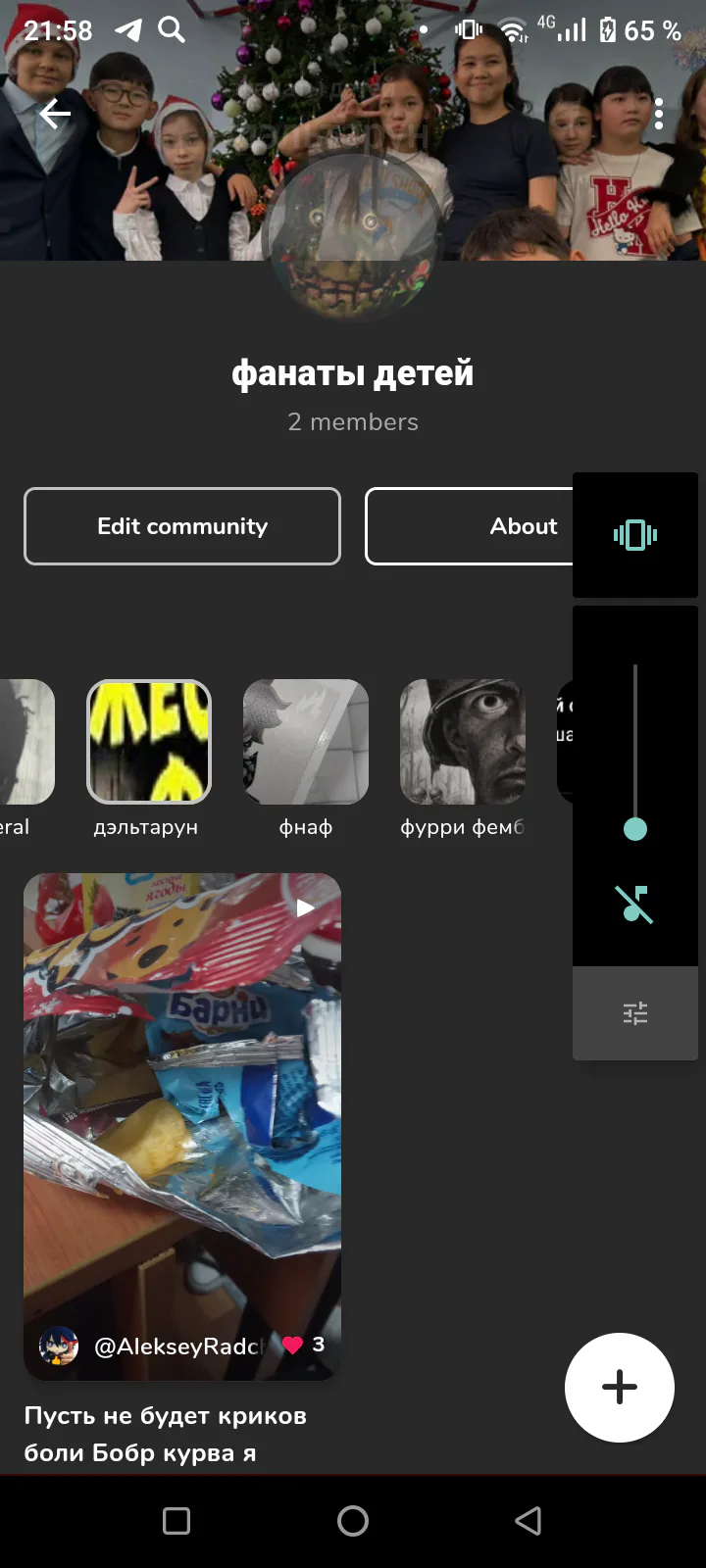
Task: Select the фнаф channel
Action: pos(306,759)
